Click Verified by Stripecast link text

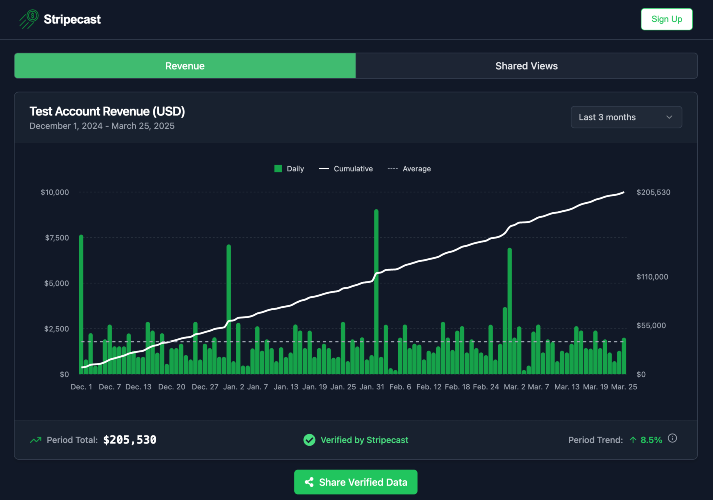pyautogui.click(x=364, y=440)
